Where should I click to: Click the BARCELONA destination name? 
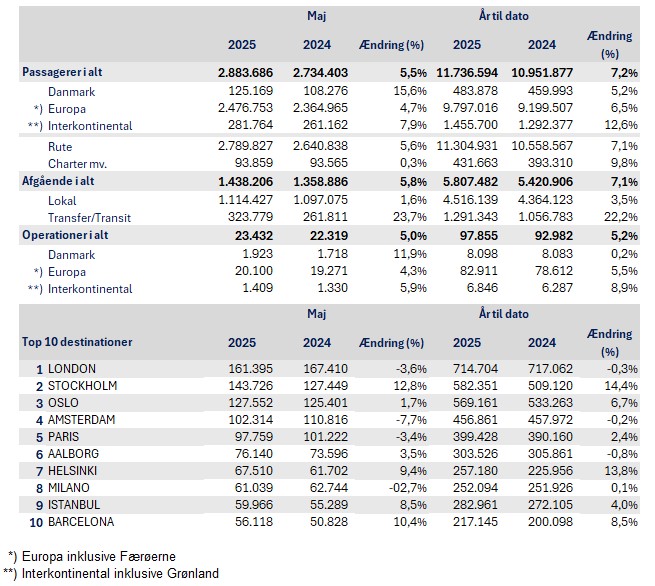[81, 522]
